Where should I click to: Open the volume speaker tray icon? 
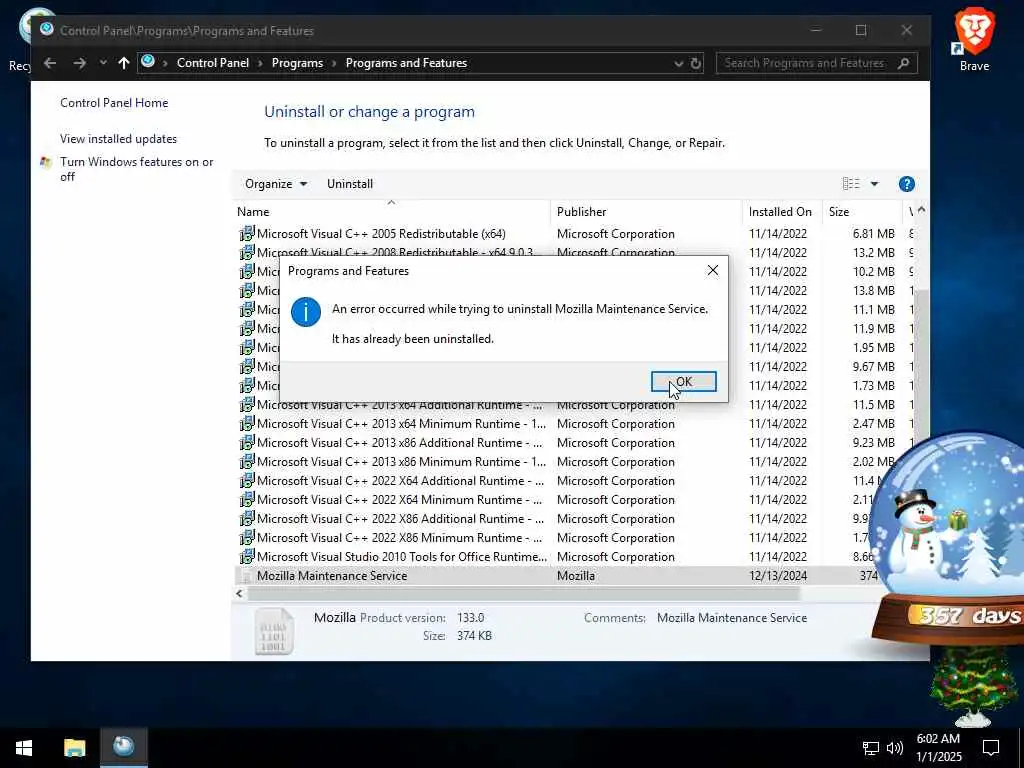895,748
